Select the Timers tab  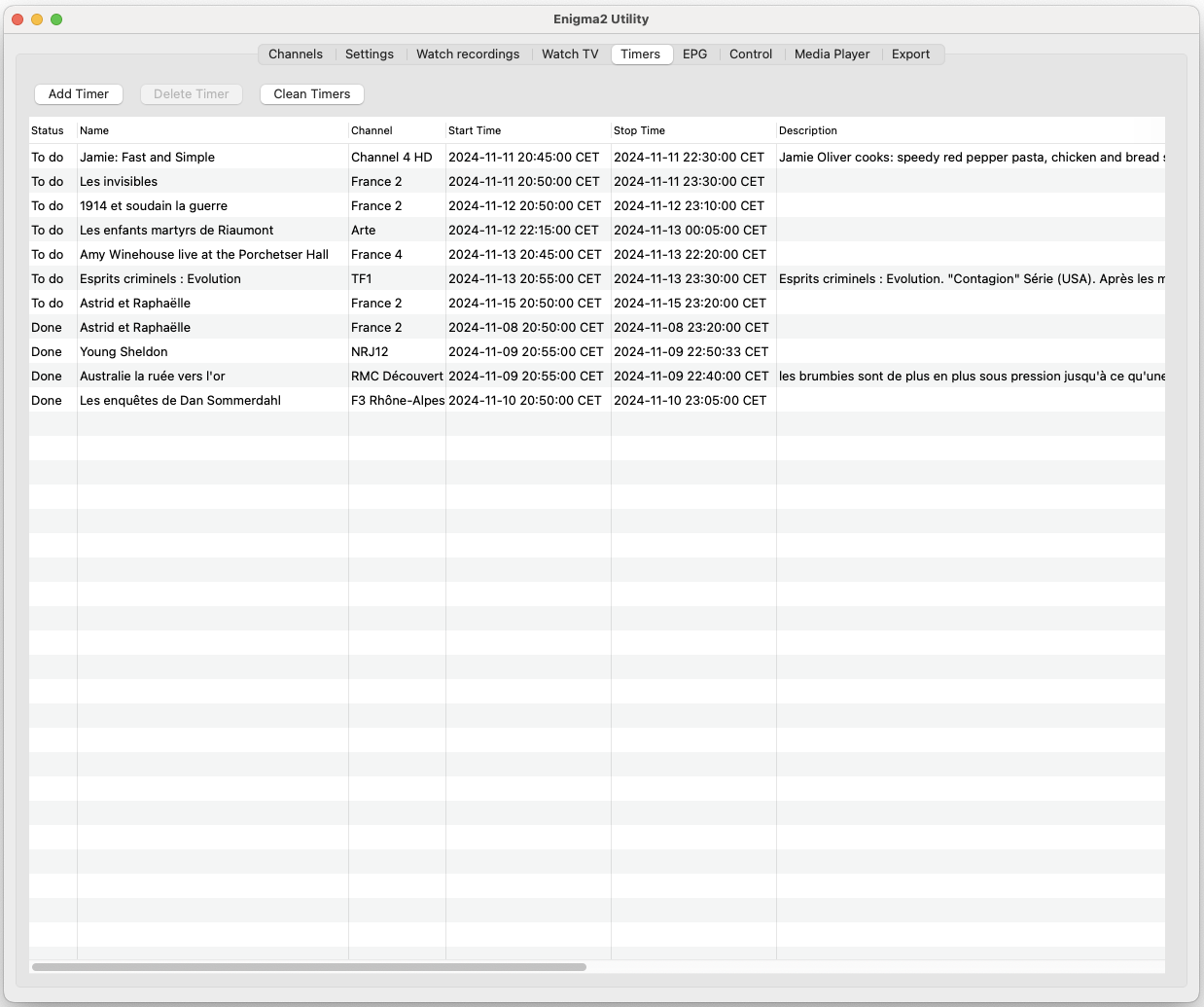[641, 54]
